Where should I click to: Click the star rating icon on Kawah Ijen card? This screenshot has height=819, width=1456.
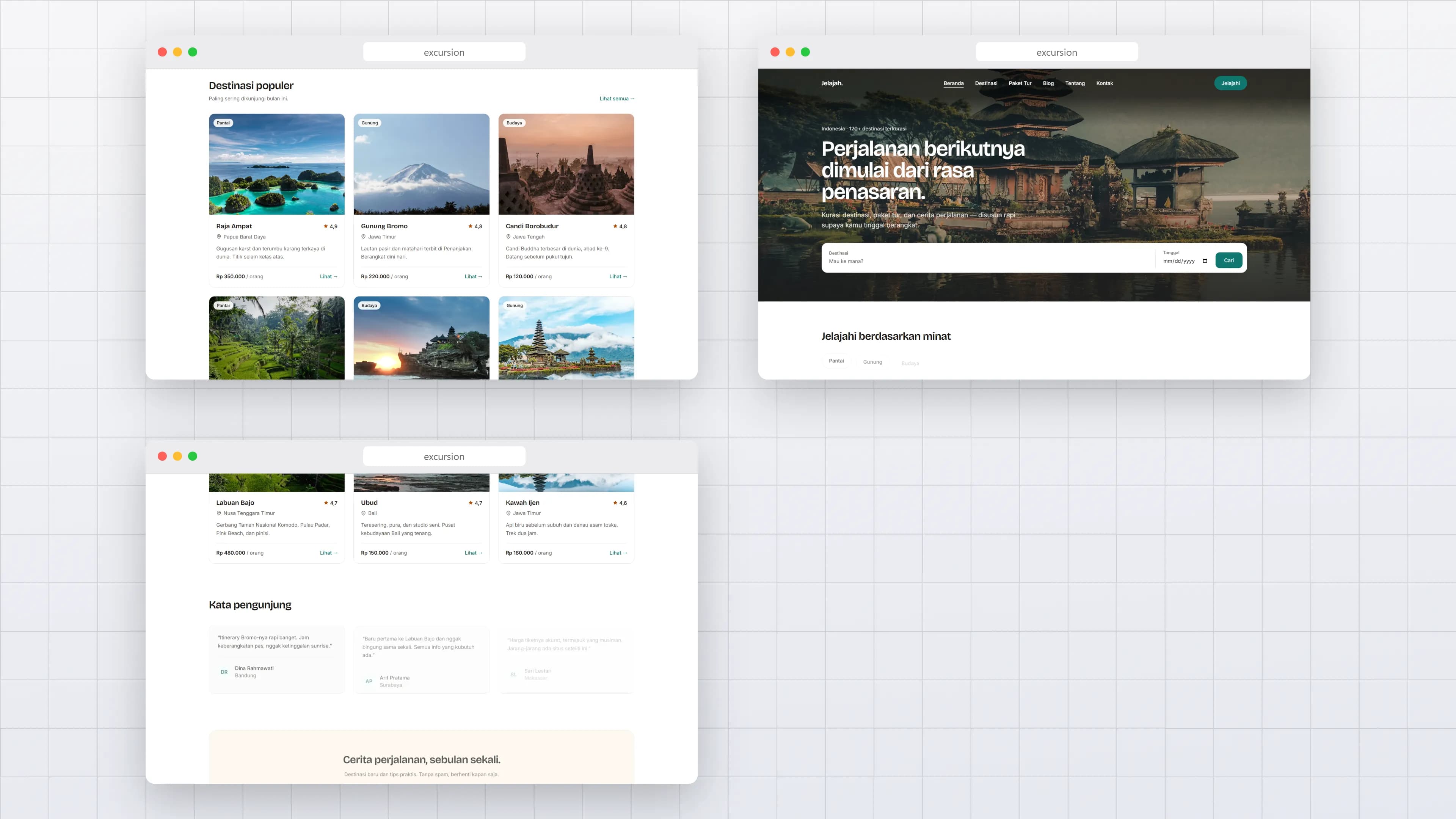(615, 502)
